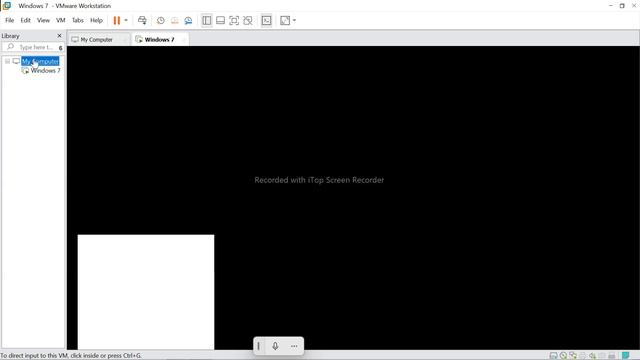Click the network adapter status icon
The height and width of the screenshot is (360, 640).
click(573, 356)
